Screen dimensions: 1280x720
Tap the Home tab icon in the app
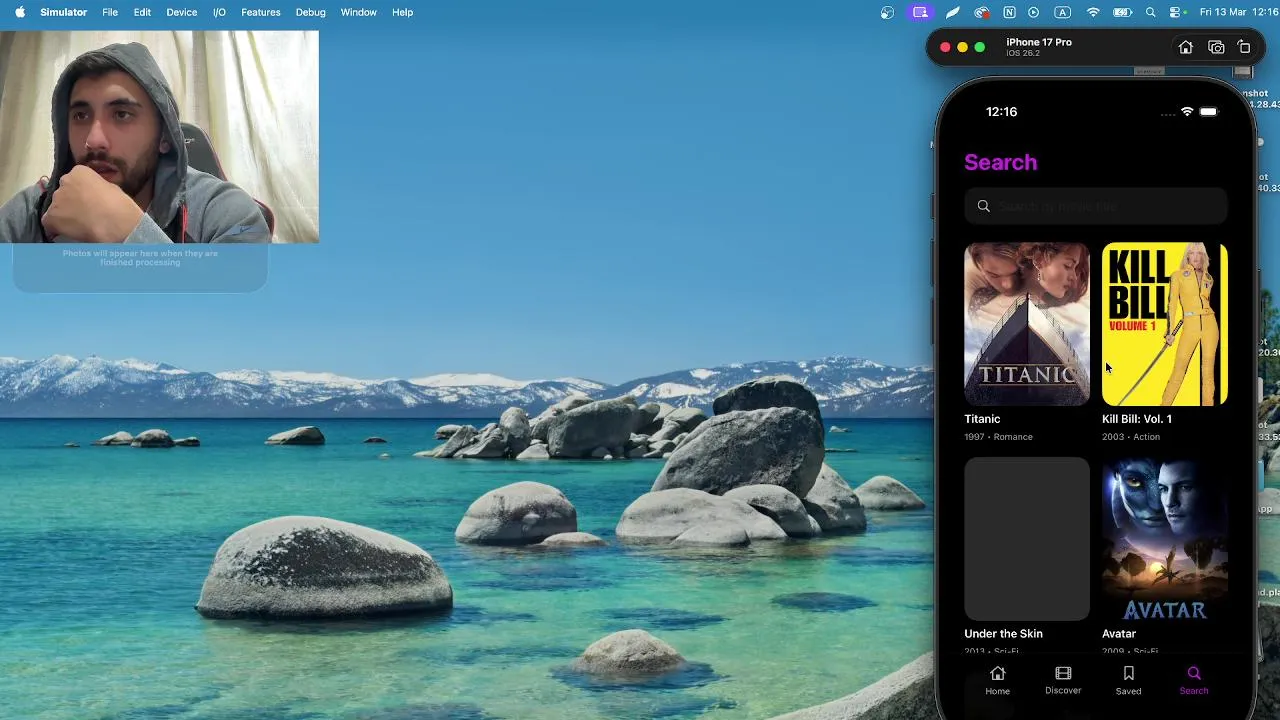997,673
